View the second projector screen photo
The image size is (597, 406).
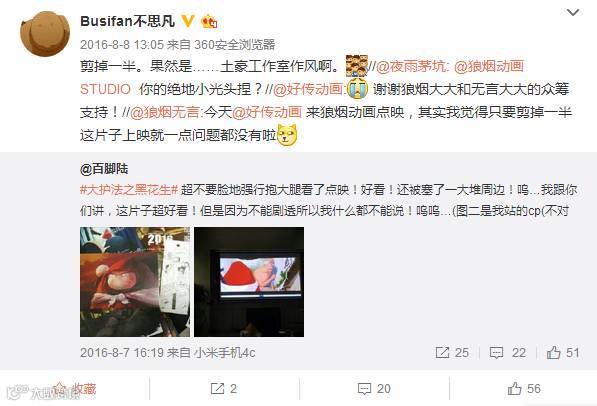point(249,282)
